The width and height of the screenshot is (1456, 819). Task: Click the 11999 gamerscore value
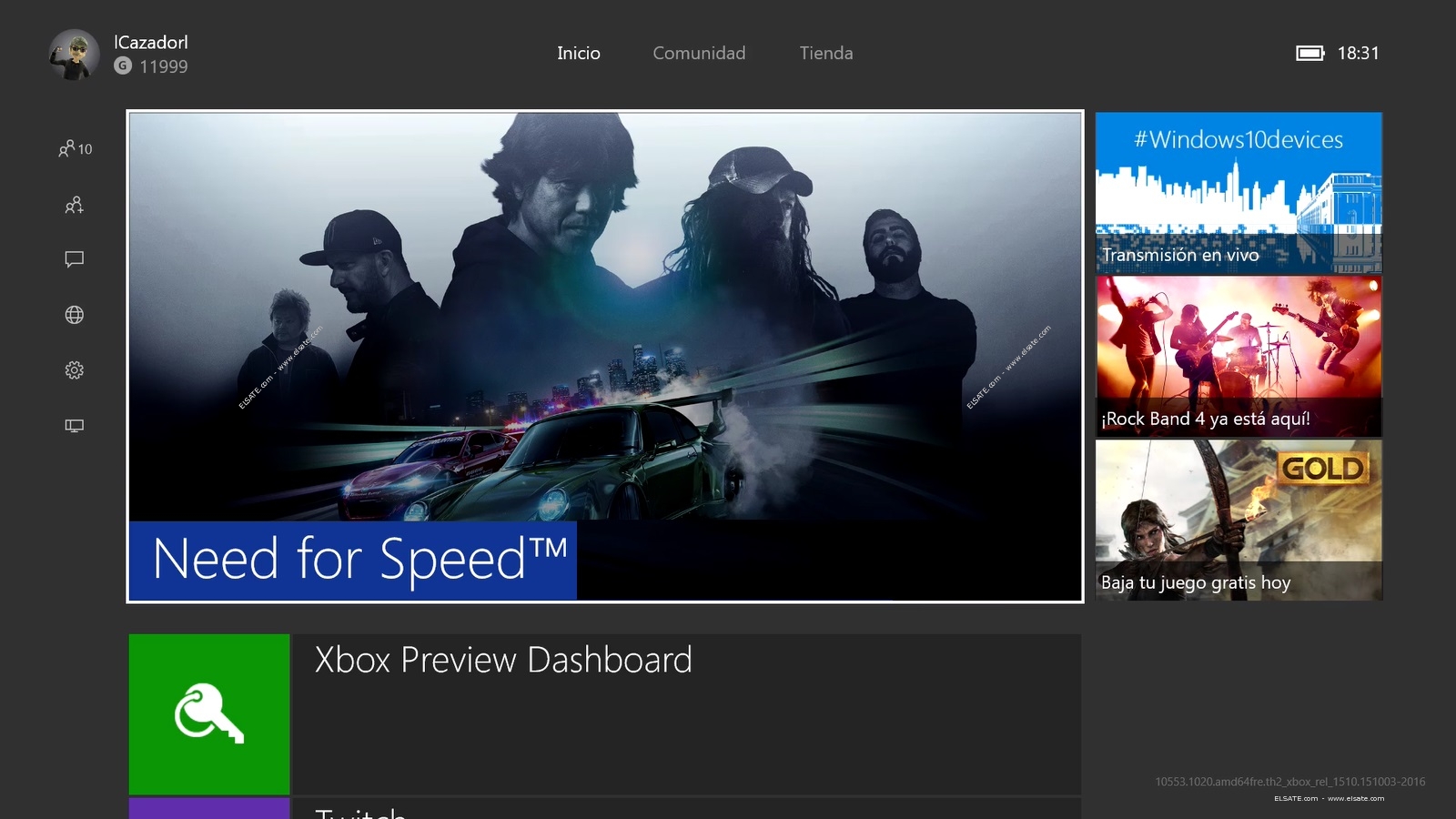(164, 66)
